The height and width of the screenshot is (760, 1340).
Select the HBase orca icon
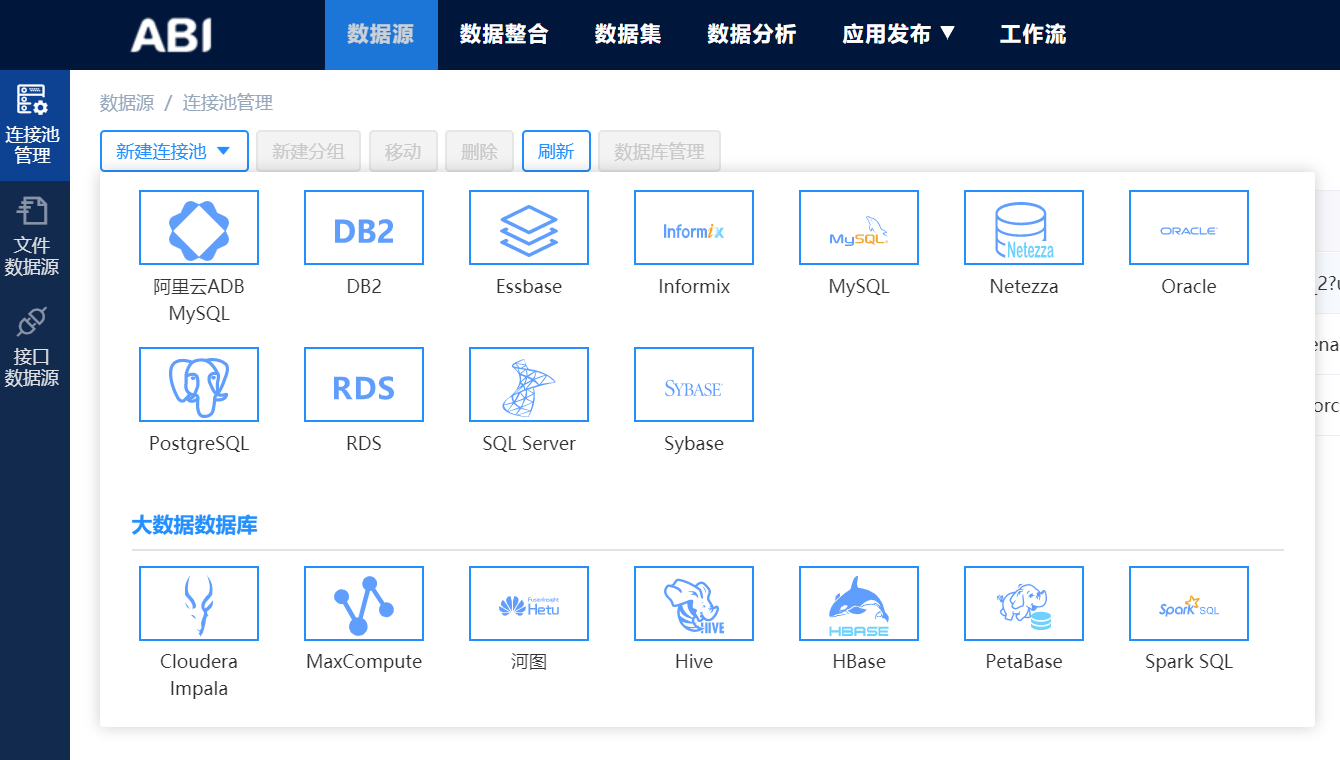click(x=858, y=604)
